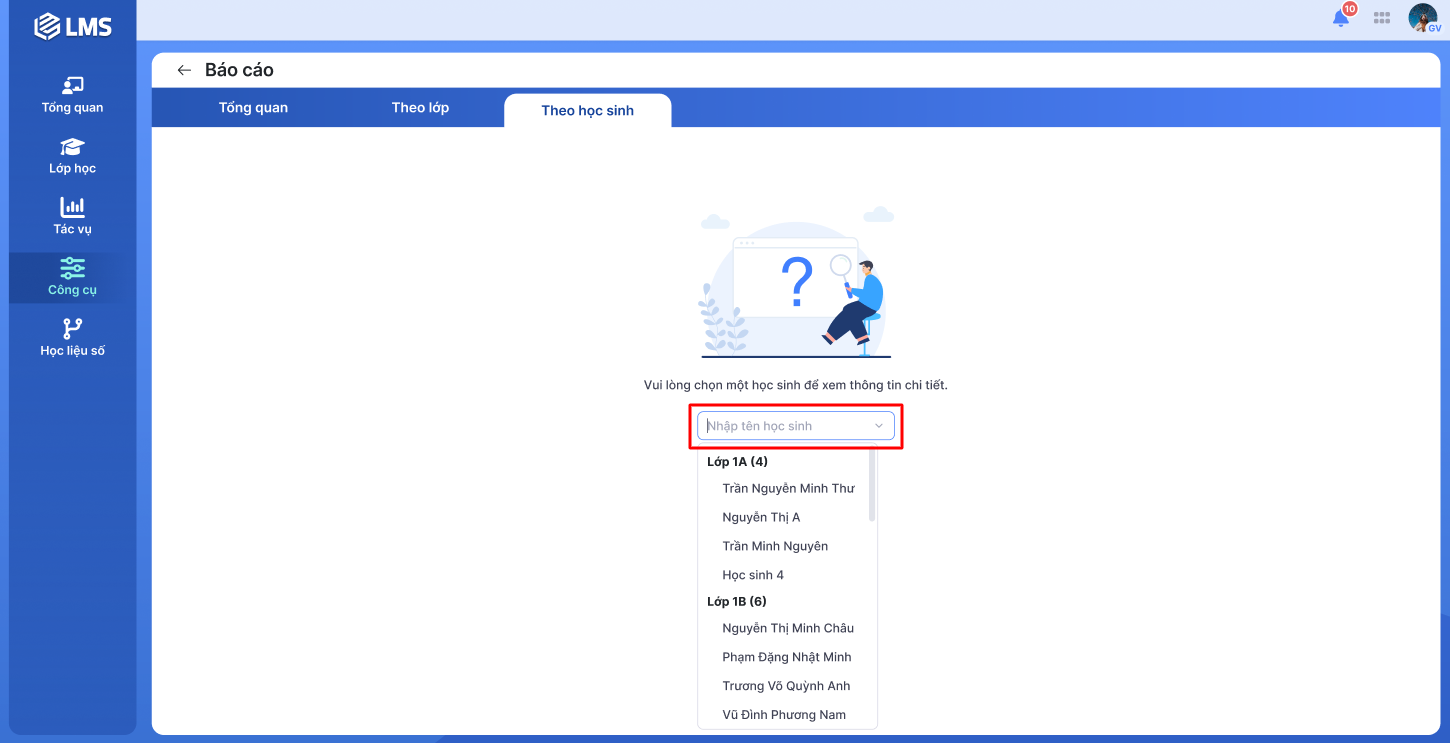Switch to the Tổng quan tab
Screen dimensions: 1450x743
click(253, 108)
